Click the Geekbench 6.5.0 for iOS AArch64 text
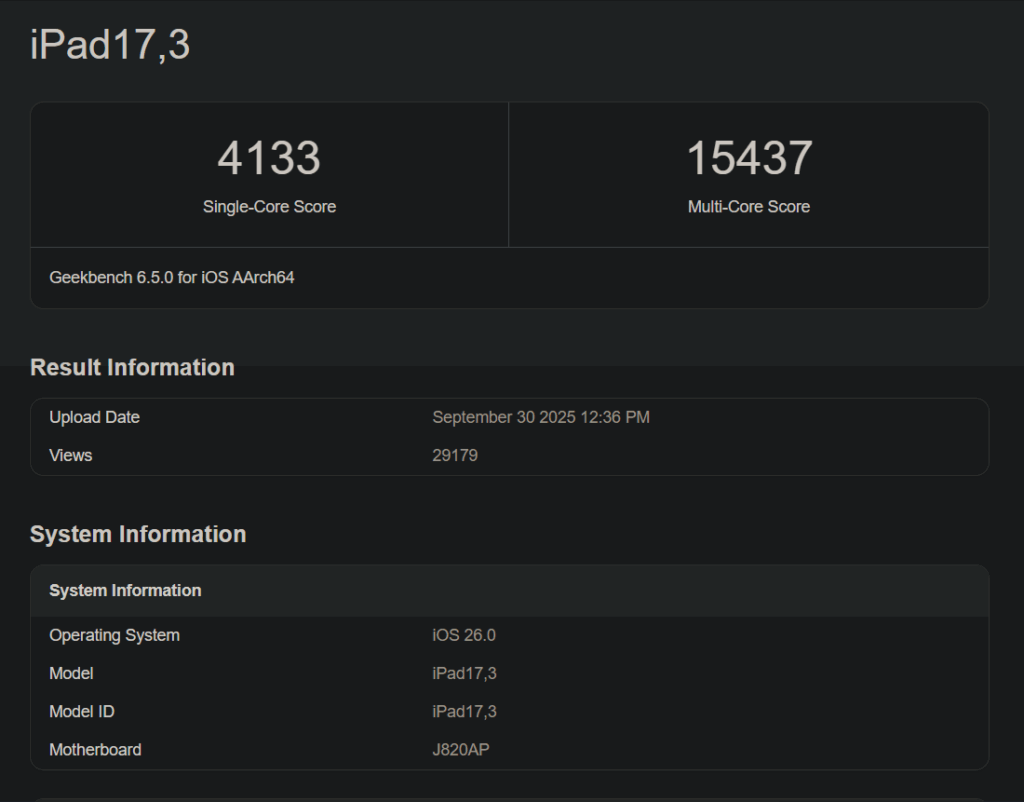 coord(172,277)
